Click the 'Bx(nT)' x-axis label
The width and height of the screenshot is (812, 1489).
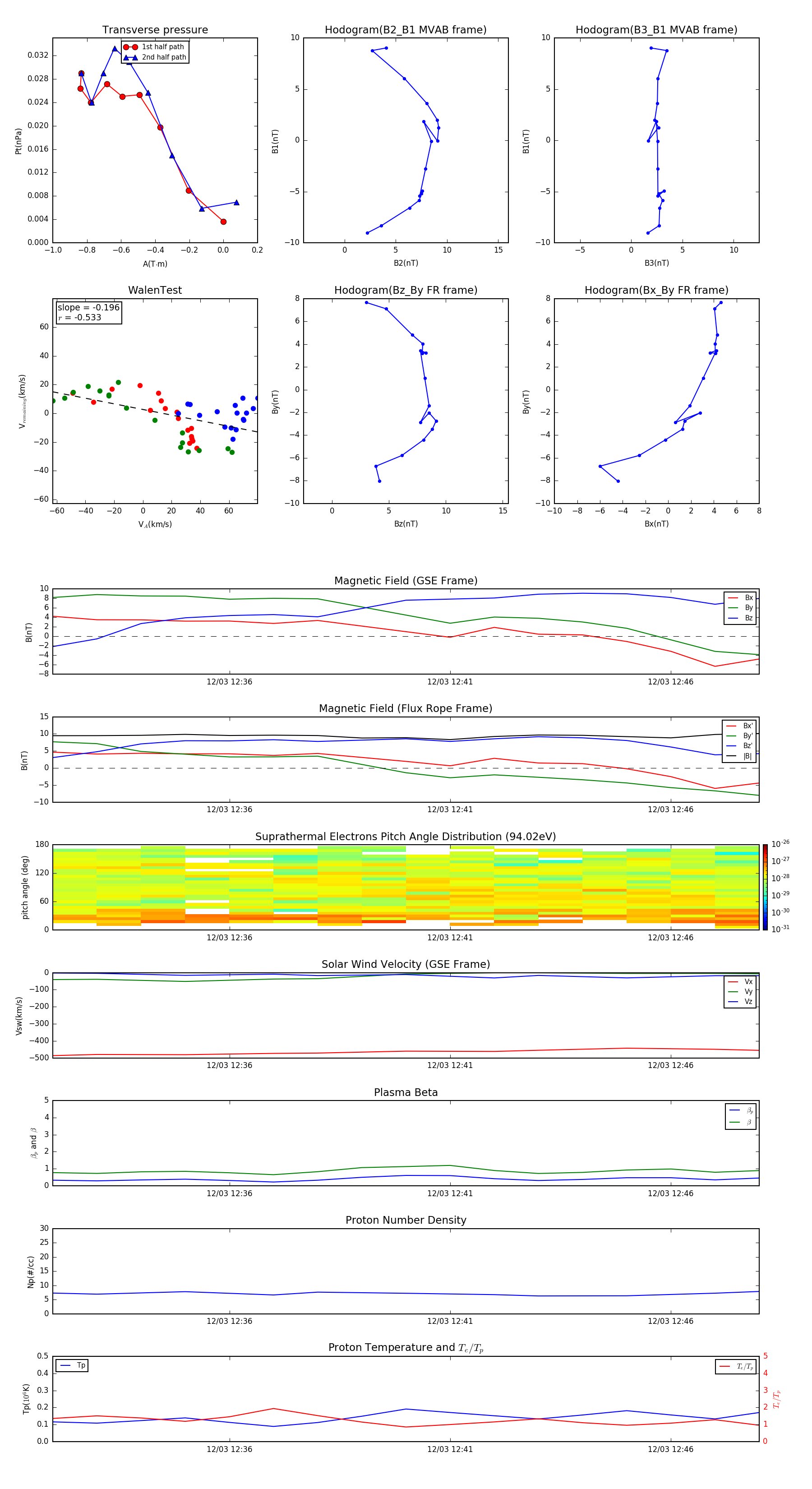click(656, 524)
